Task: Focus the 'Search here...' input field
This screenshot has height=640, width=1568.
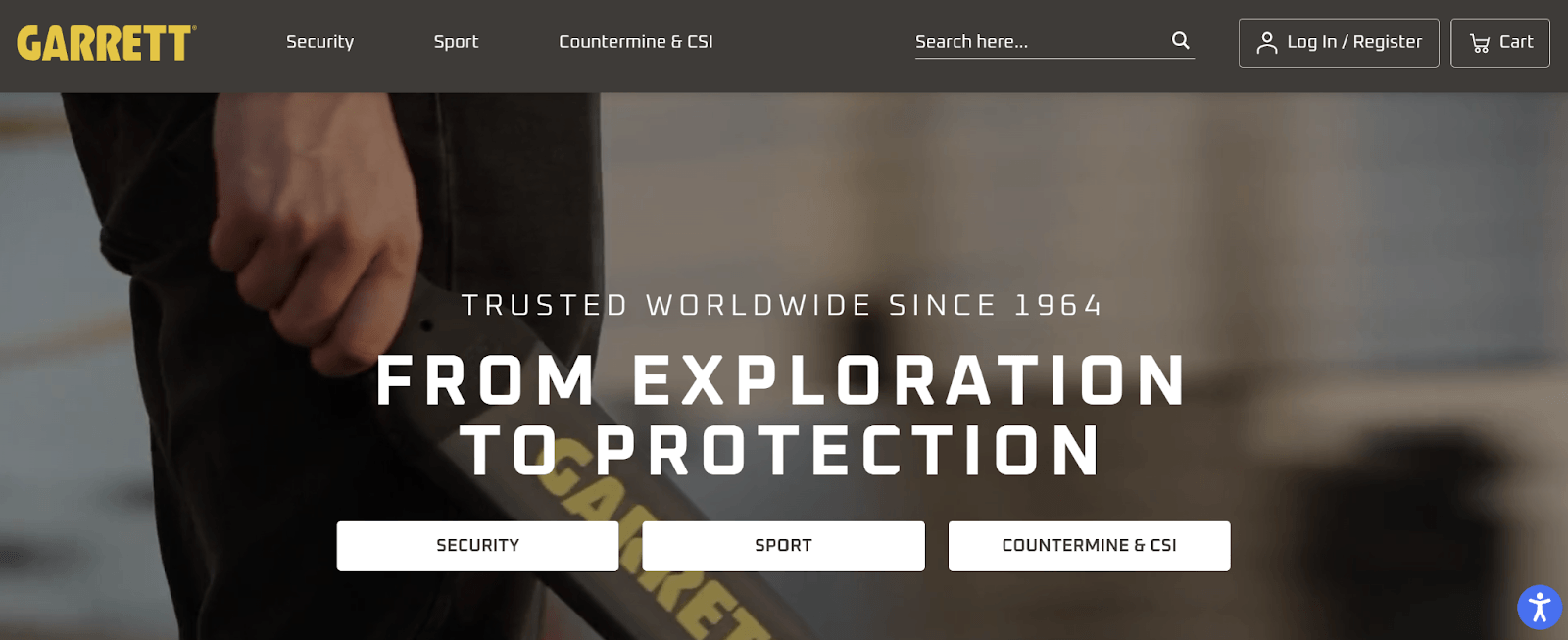Action: tap(1039, 42)
